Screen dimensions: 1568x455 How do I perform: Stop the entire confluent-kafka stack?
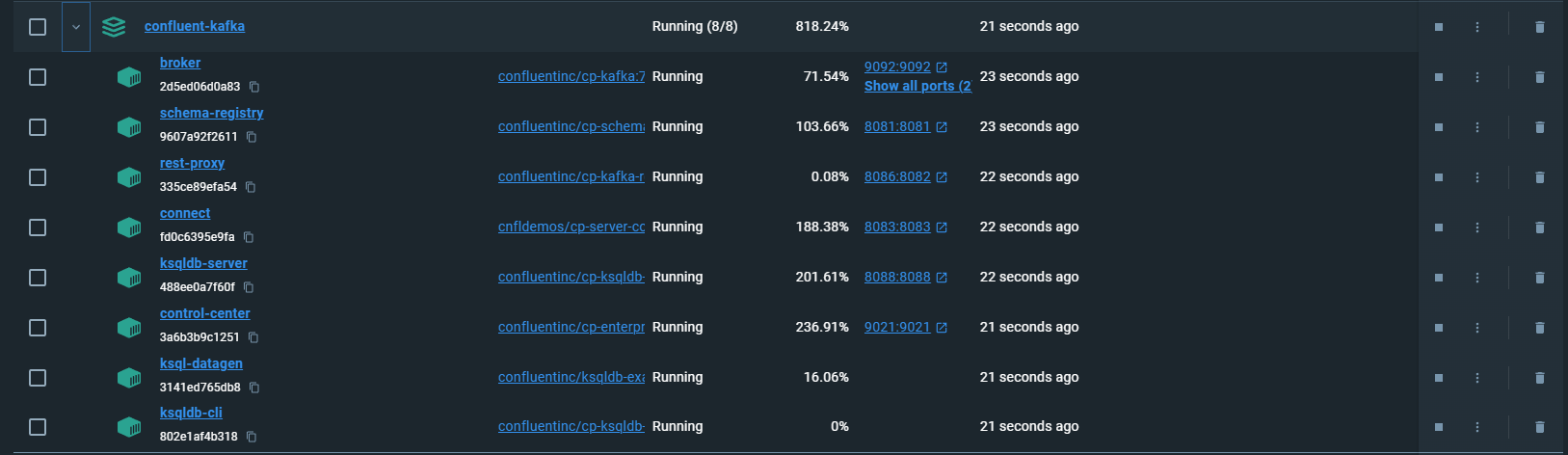point(1438,27)
